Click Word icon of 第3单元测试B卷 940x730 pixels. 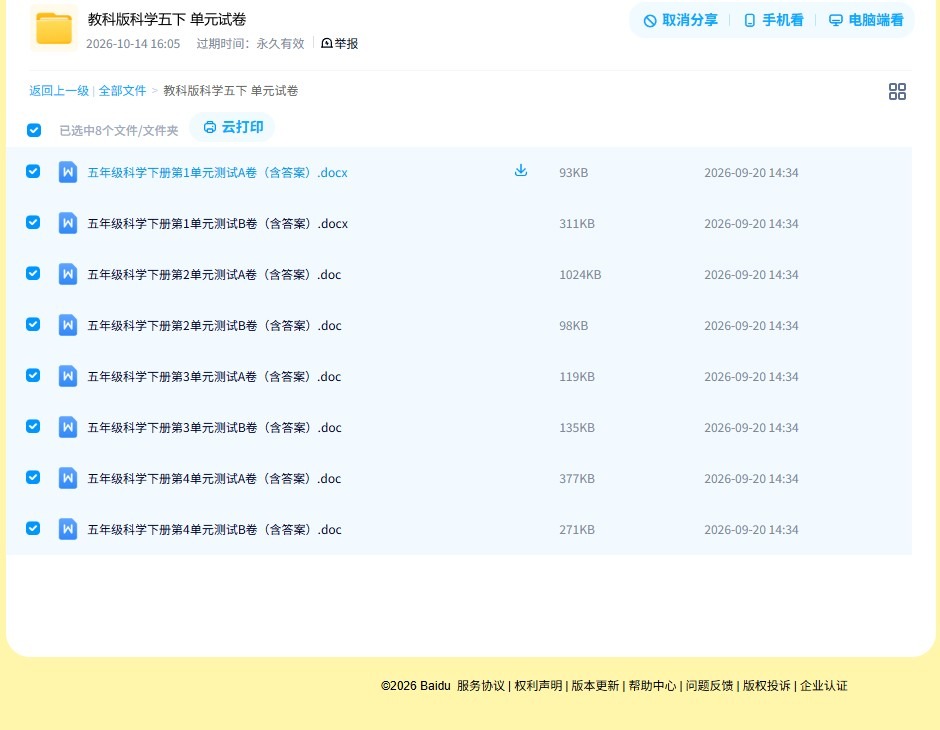[68, 427]
